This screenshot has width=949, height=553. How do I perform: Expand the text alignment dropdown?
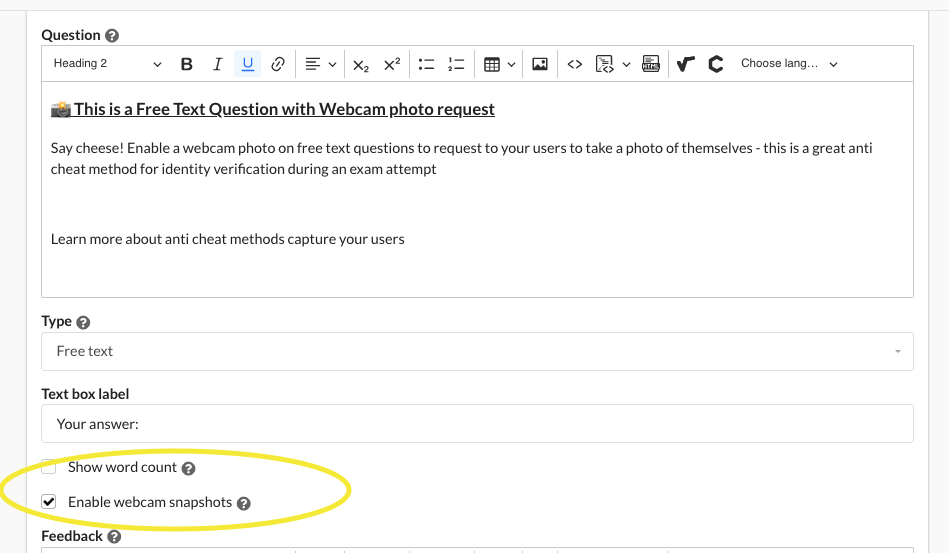(320, 64)
